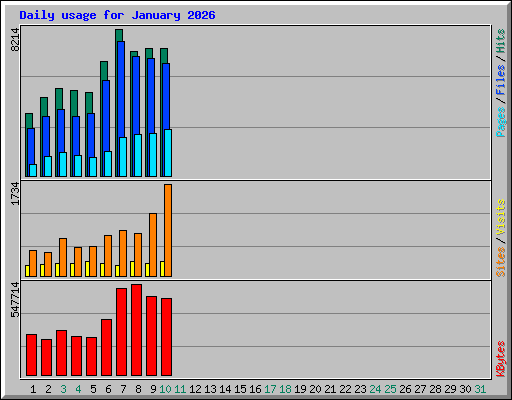
Task: Click day label '12' on the x-axis
Action: [x=195, y=389]
